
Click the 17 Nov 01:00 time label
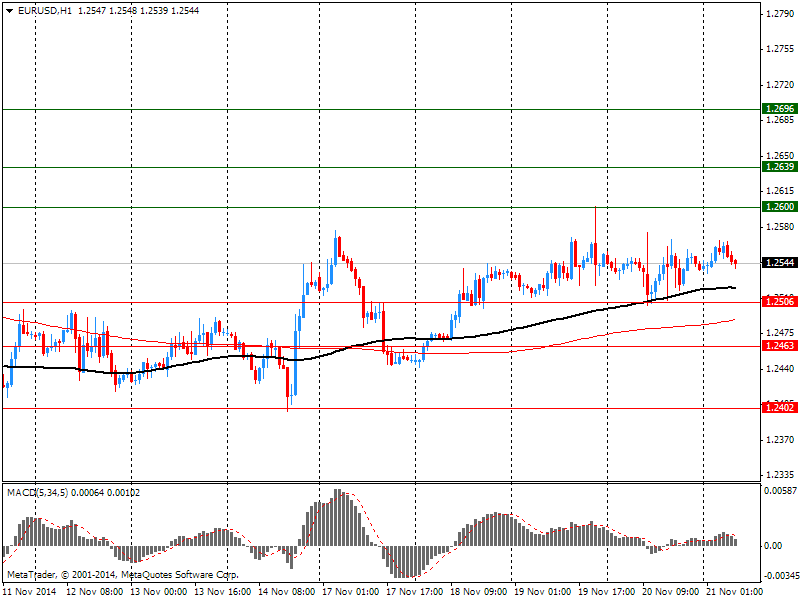pyautogui.click(x=351, y=592)
